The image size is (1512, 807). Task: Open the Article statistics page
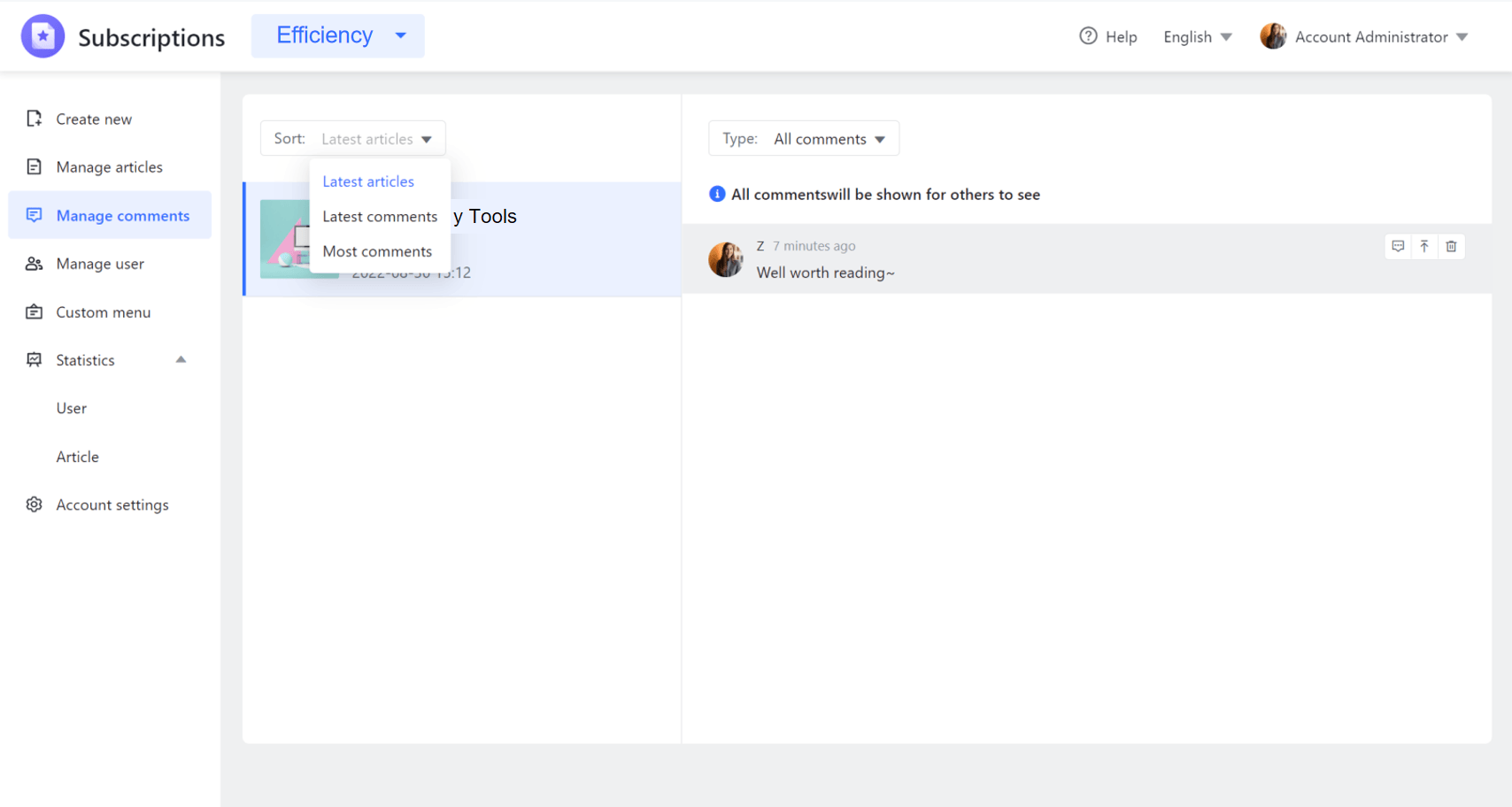click(x=77, y=457)
